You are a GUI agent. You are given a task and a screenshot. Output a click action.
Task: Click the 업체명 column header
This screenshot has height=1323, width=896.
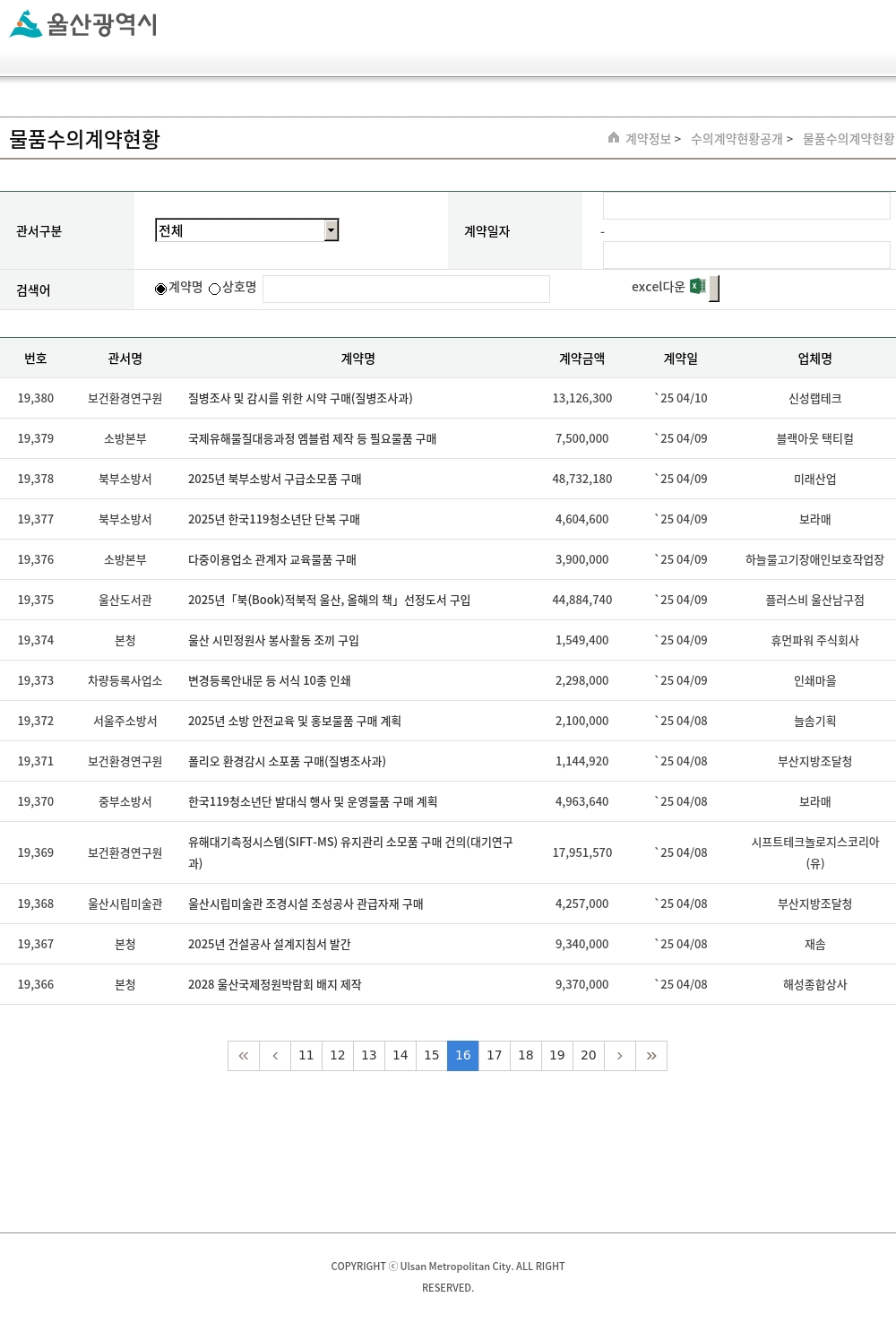815,359
